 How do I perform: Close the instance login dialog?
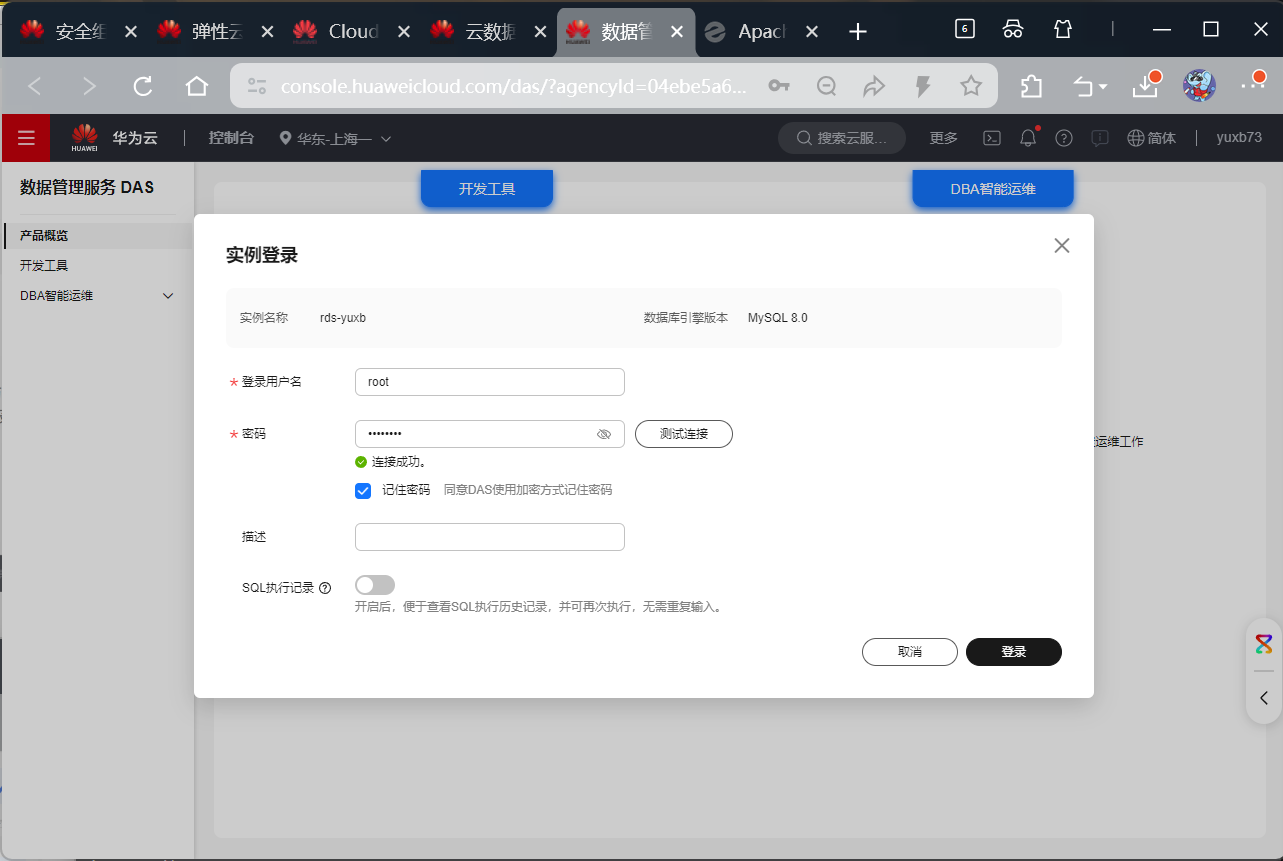point(1062,246)
